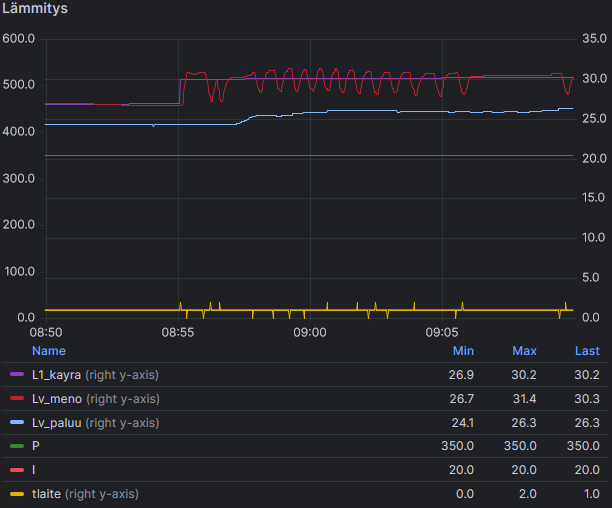
Task: Open color picker for purple L1_kayra swatch
Action: (x=16, y=375)
